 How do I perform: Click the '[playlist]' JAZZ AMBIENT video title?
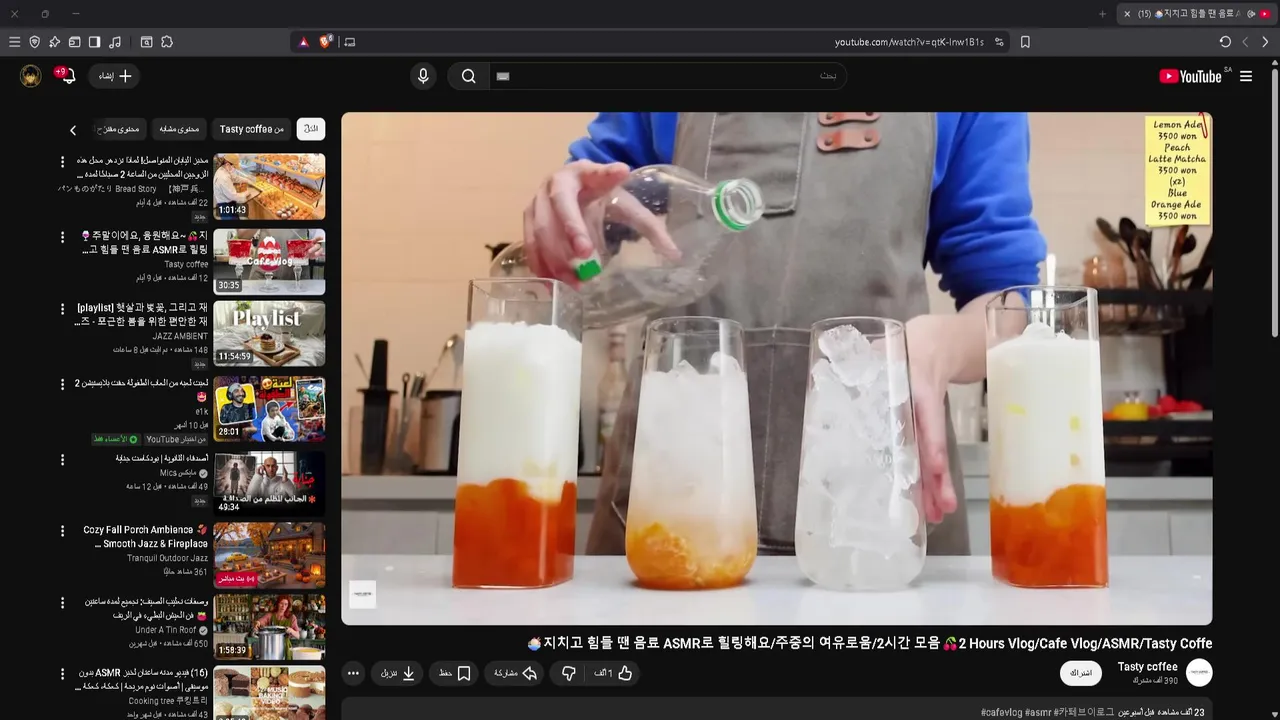[141, 315]
